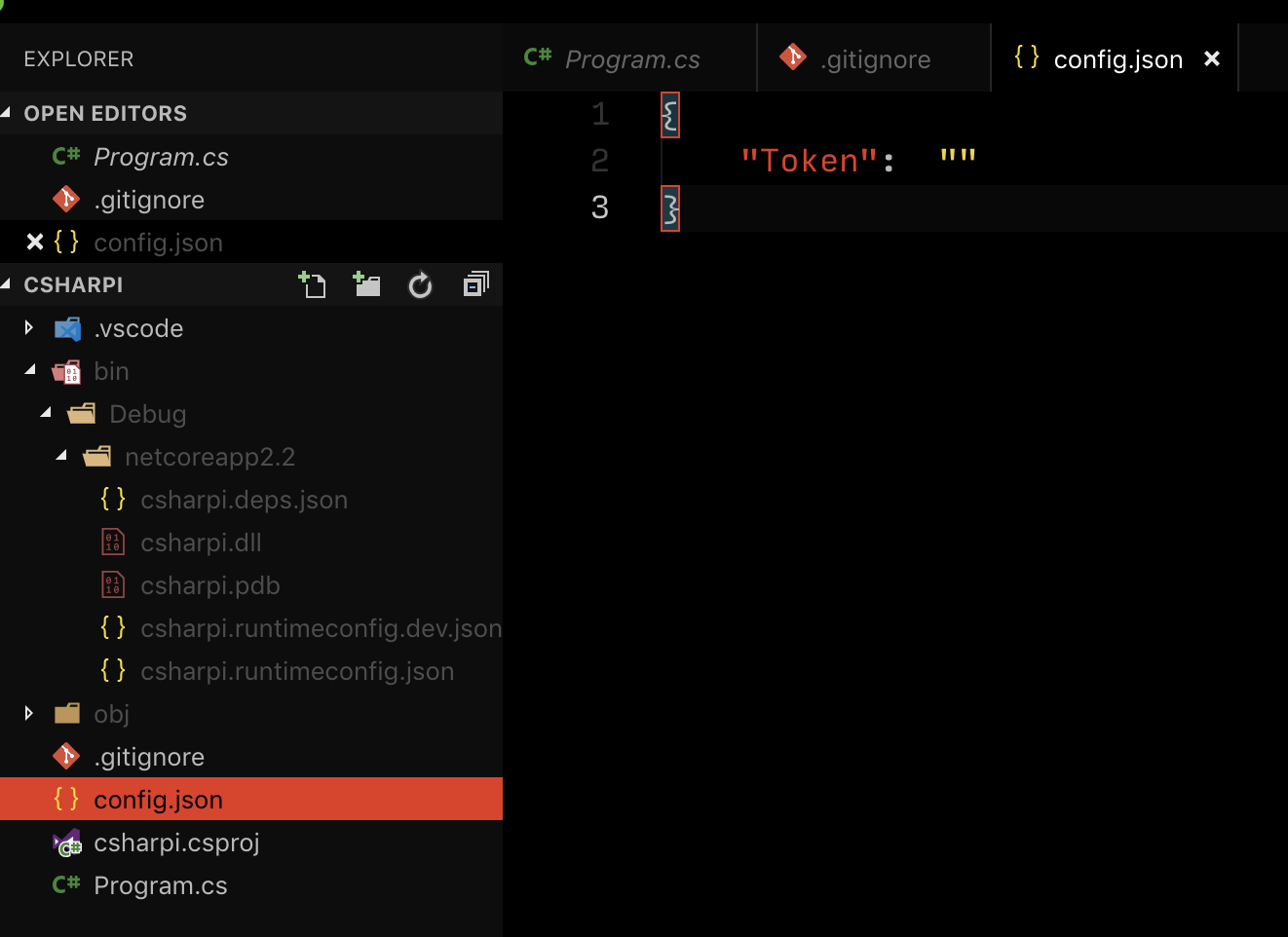Click the binary icon of csharpi.dll
Viewport: 1288px width, 937px height.
[x=113, y=543]
